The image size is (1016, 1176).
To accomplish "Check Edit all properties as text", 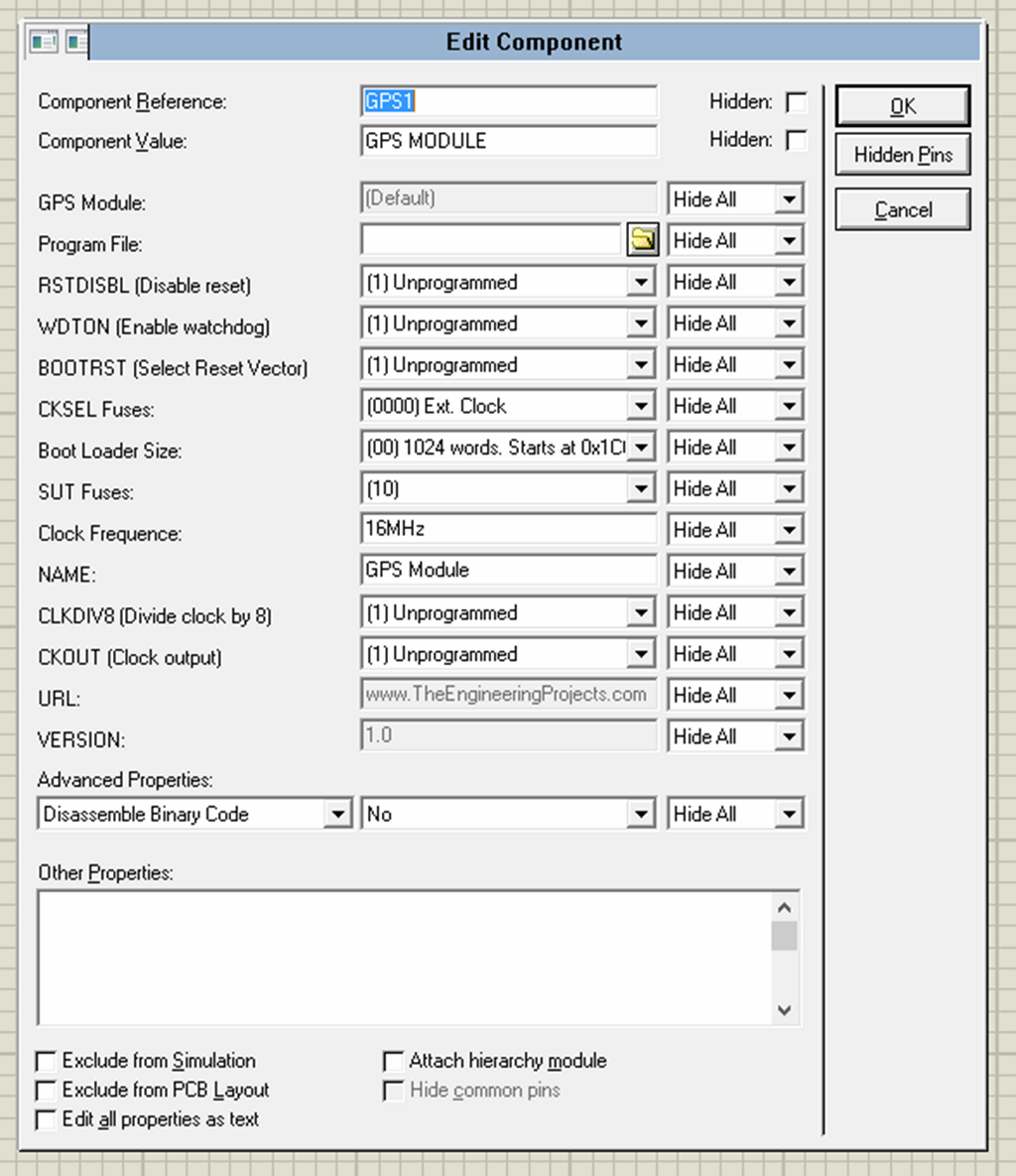I will (x=45, y=1119).
